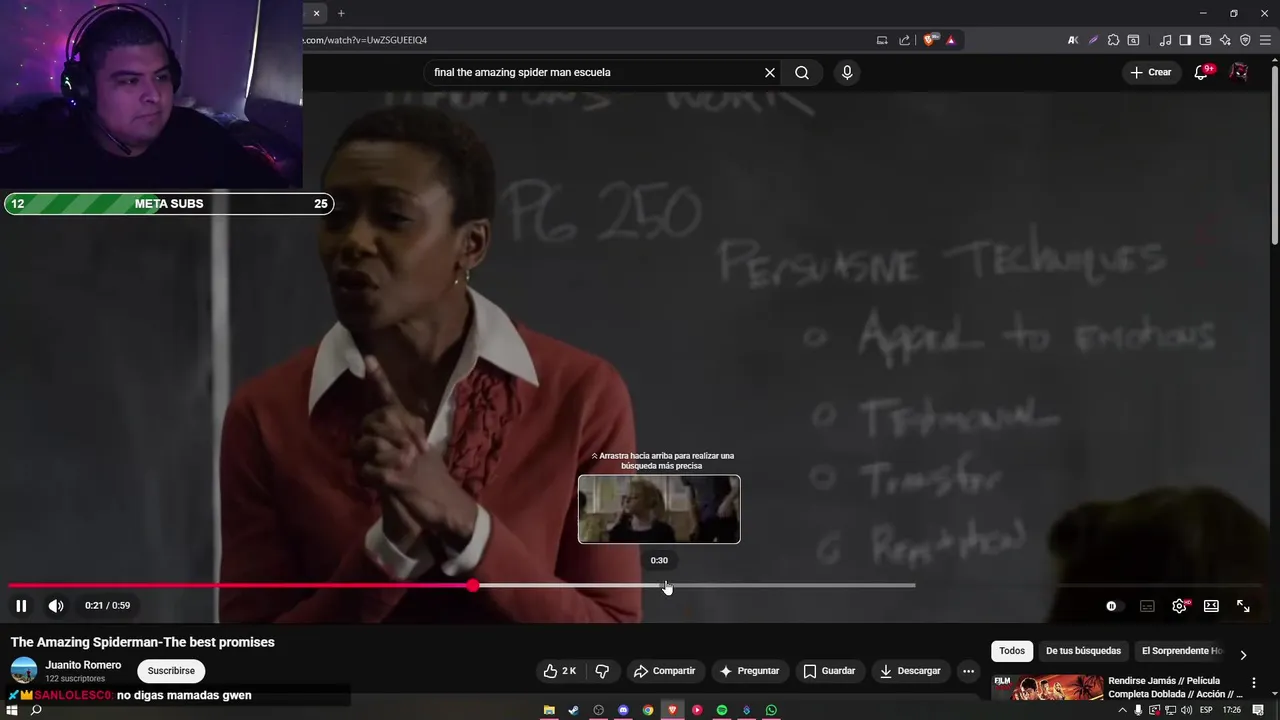Click the browser address bar URL
The image size is (1280, 720).
365,40
